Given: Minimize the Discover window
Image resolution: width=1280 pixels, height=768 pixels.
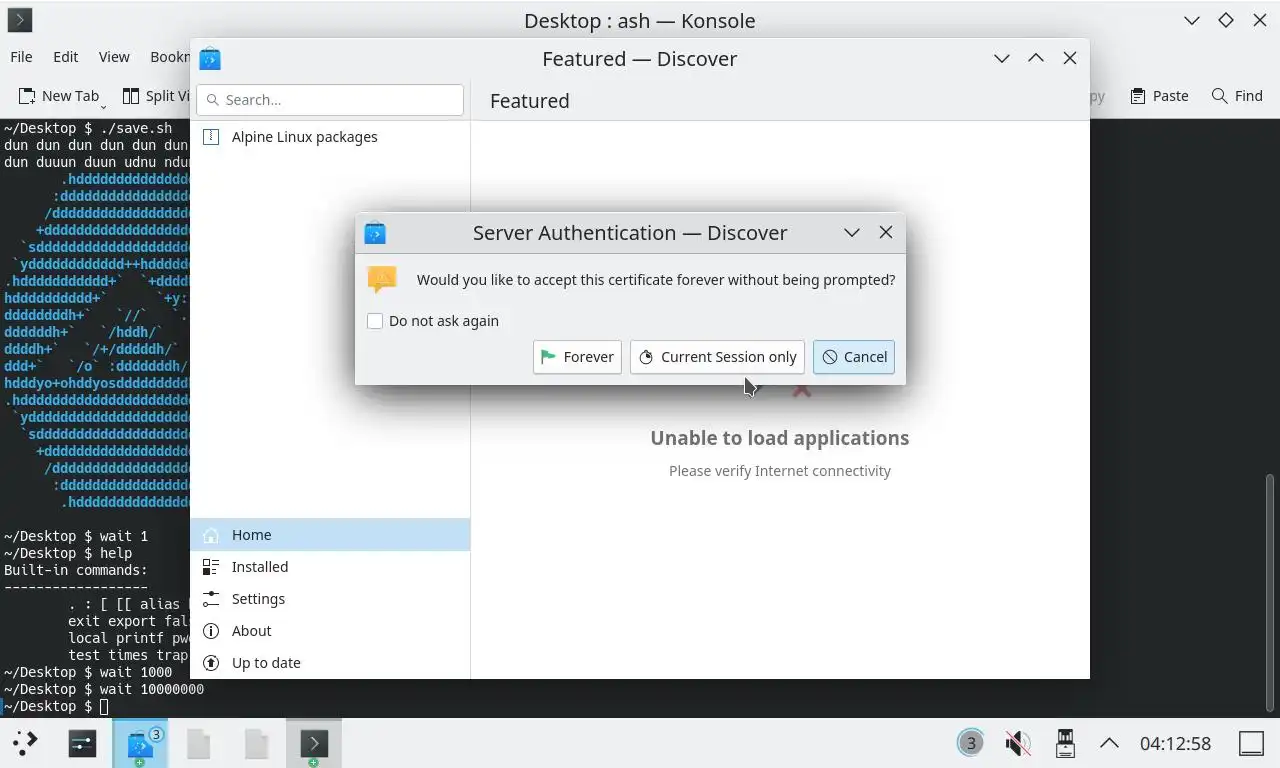Looking at the screenshot, I should coord(1002,58).
